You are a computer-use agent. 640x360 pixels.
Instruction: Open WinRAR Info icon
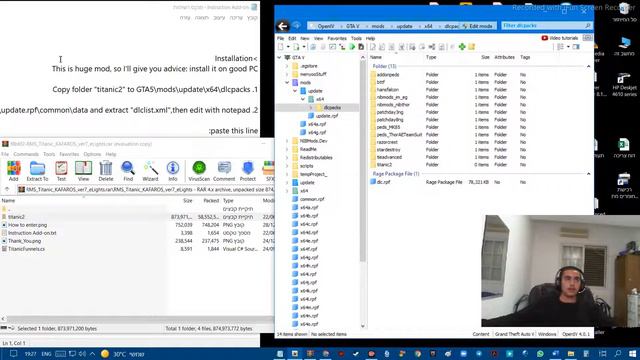(x=173, y=171)
